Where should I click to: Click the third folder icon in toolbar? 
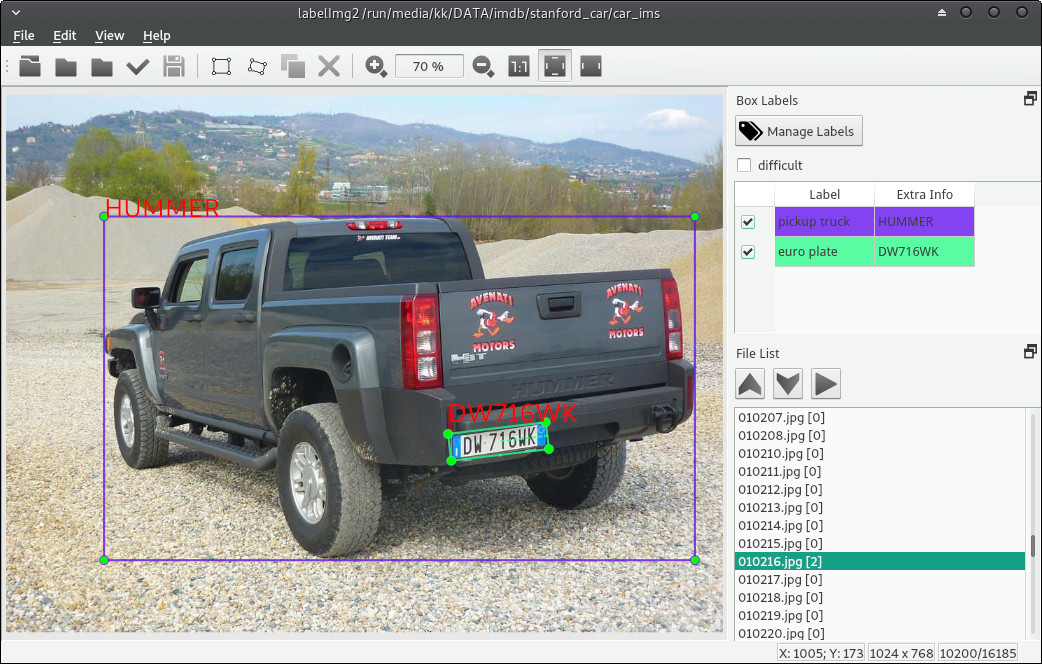(x=102, y=66)
